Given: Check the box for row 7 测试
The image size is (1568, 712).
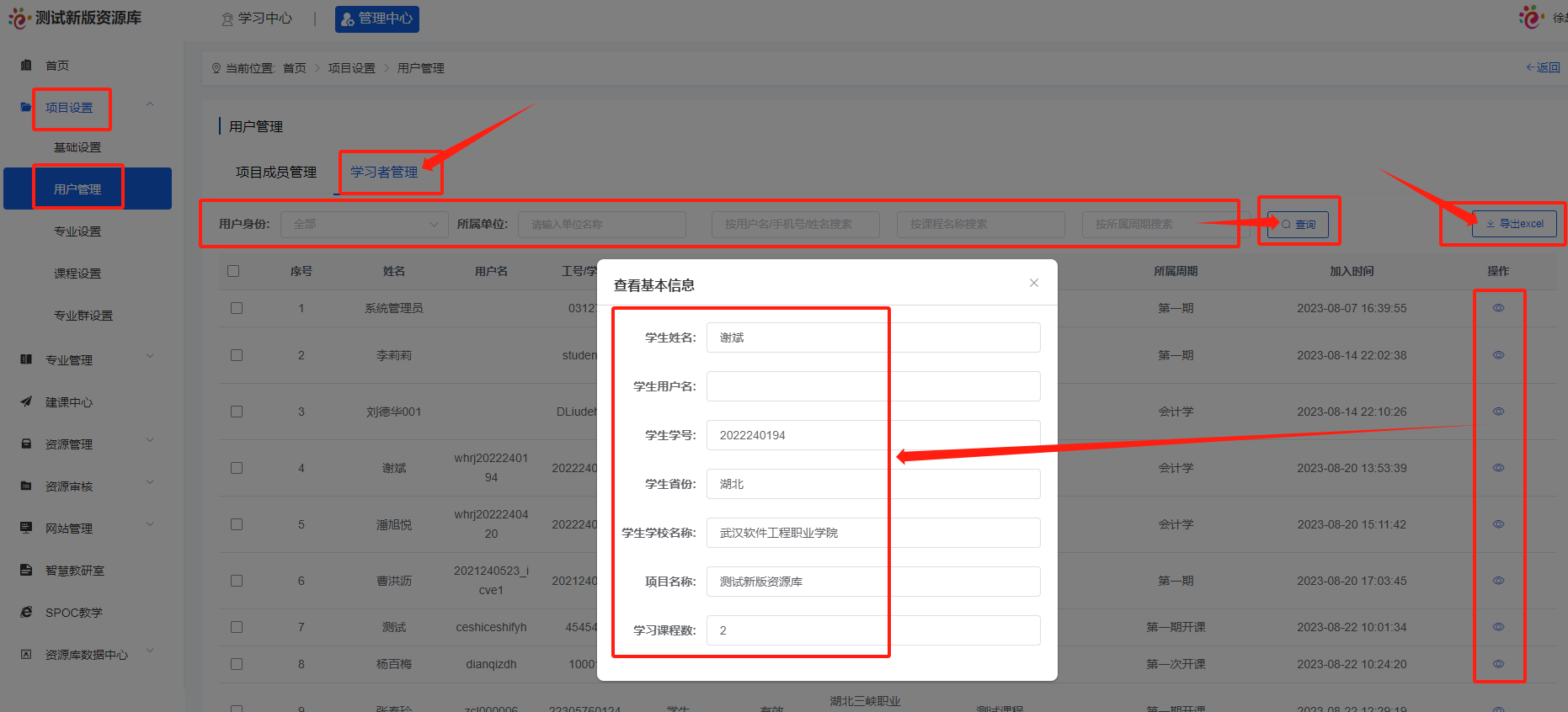Looking at the screenshot, I should click(237, 627).
